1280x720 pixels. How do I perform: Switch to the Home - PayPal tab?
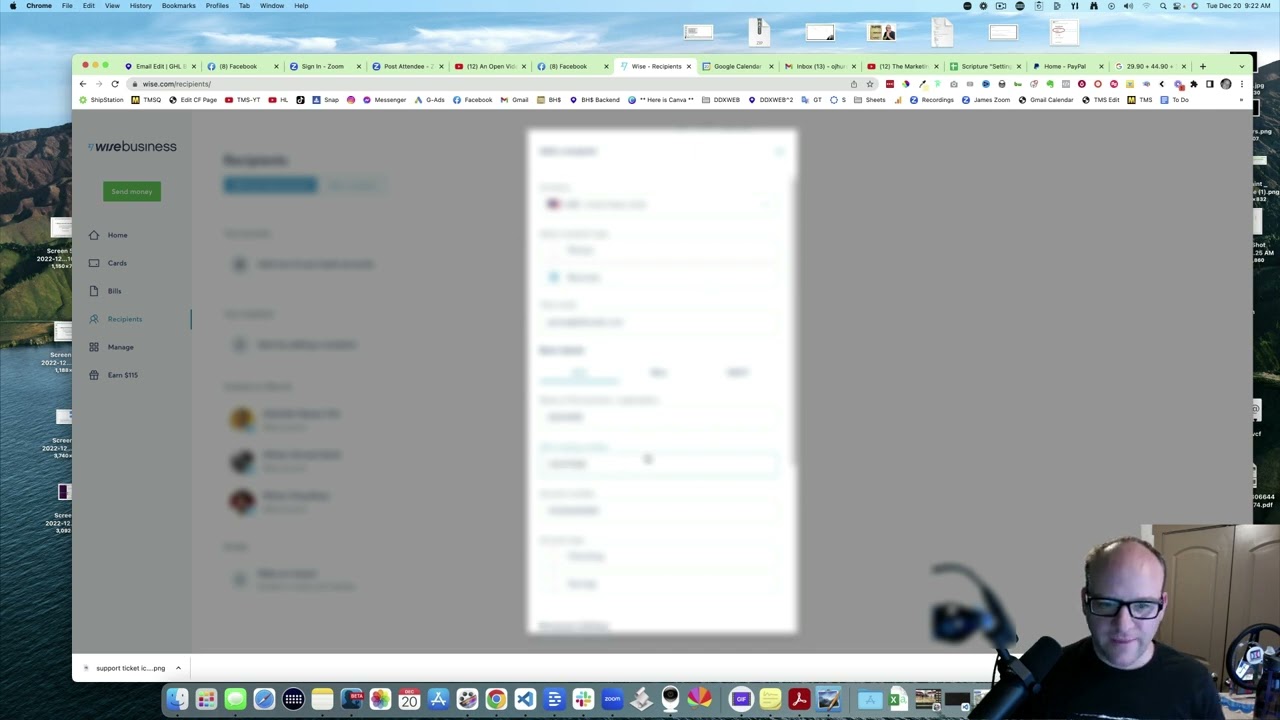[x=1064, y=66]
